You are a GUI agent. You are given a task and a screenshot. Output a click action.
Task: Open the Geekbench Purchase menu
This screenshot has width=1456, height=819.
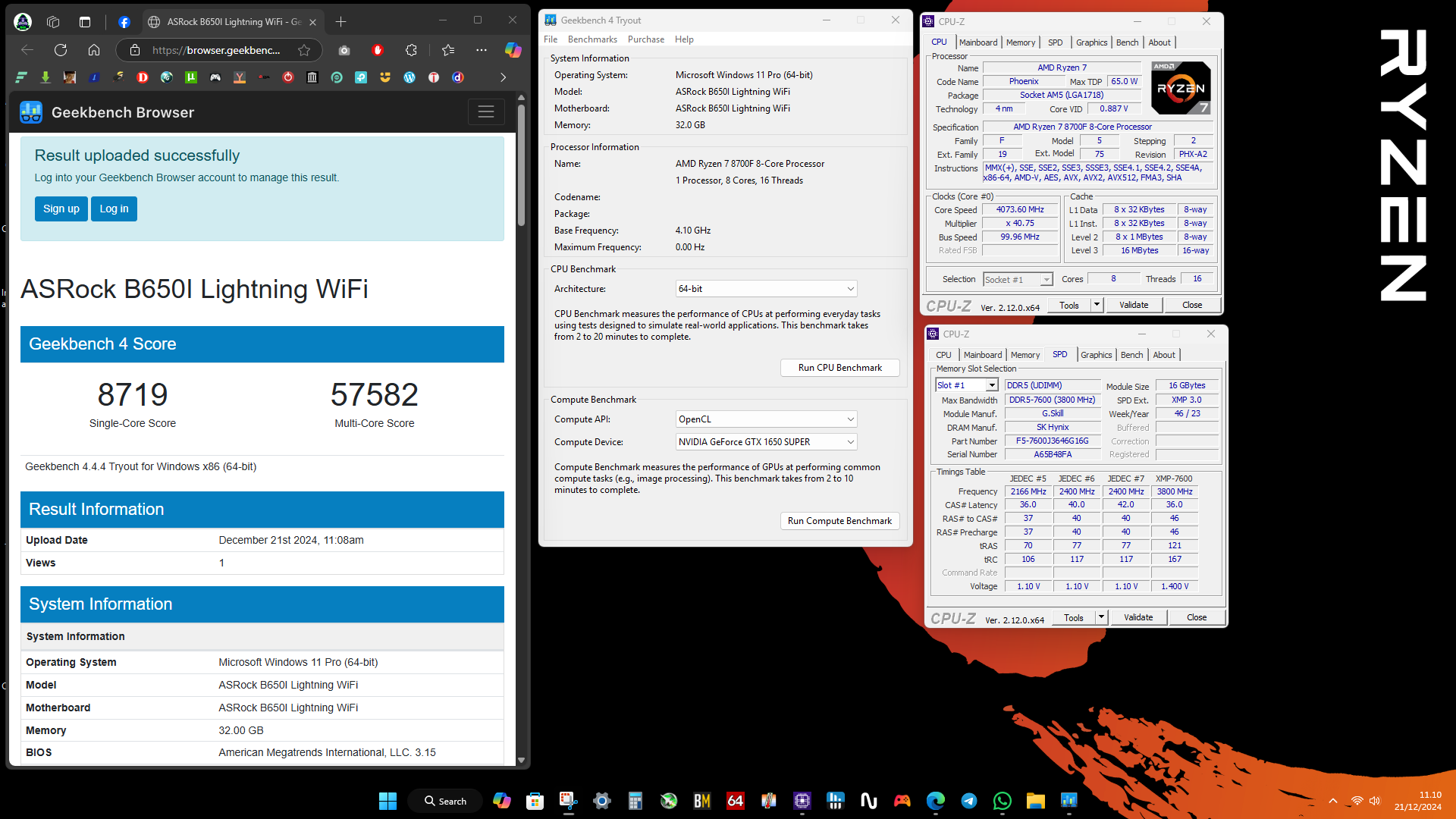click(646, 39)
